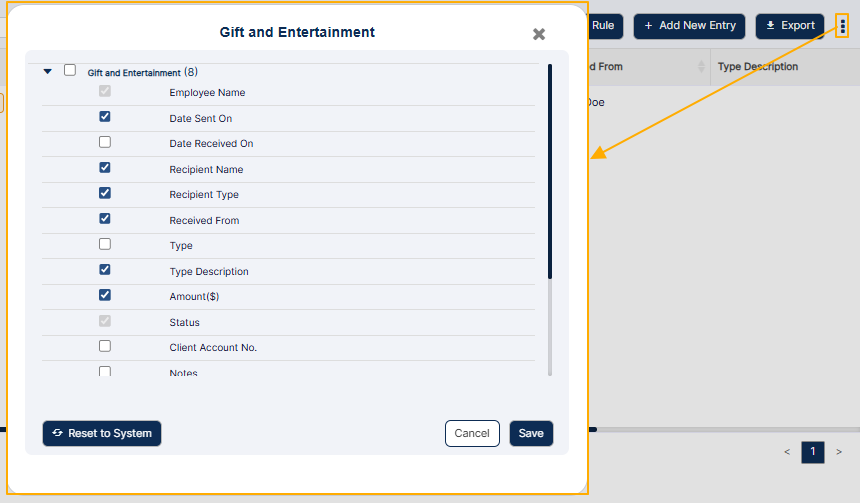The height and width of the screenshot is (503, 860).
Task: Check the Date Received On checkbox
Action: tap(105, 142)
